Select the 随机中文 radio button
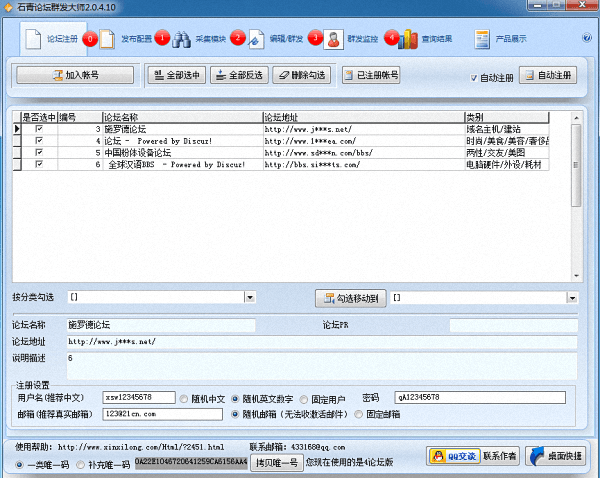This screenshot has width=600, height=478. pyautogui.click(x=183, y=397)
